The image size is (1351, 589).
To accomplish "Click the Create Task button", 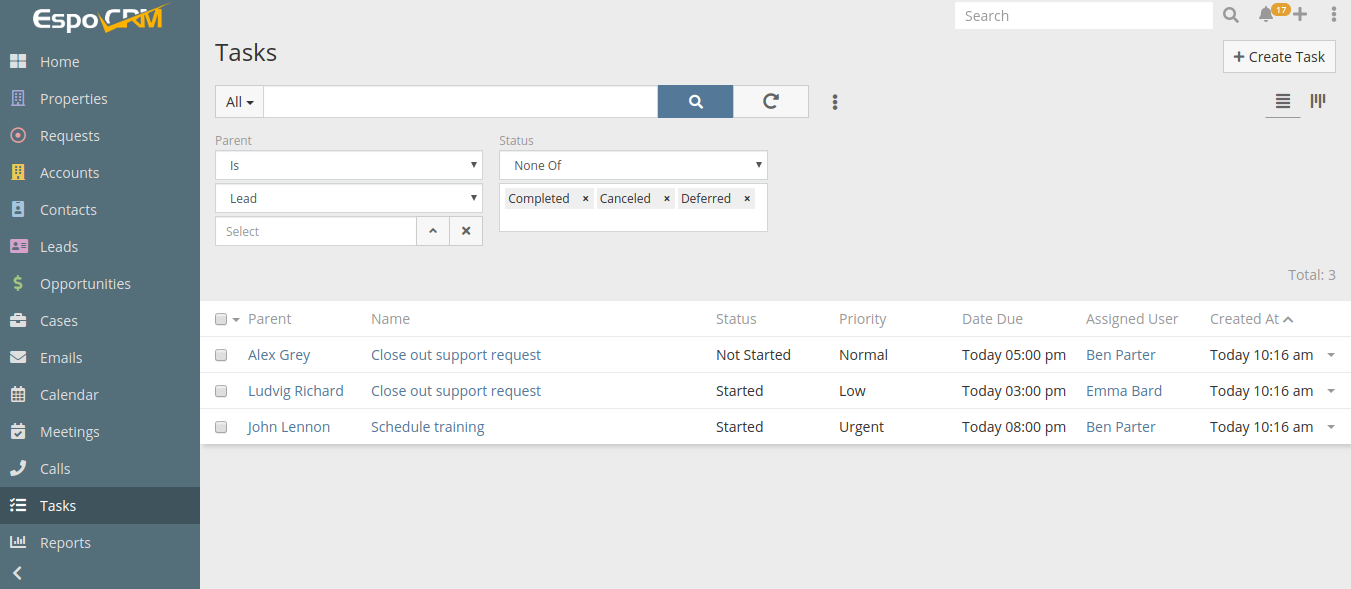I will pos(1279,57).
